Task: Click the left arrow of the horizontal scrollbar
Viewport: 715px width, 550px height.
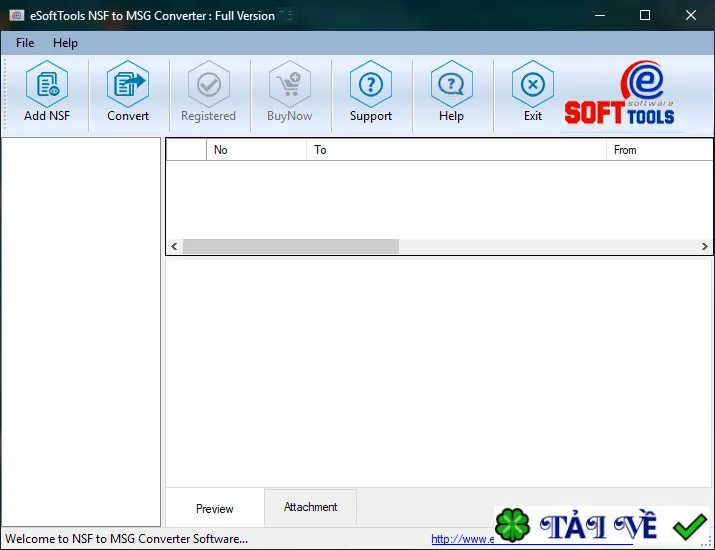Action: tap(174, 246)
